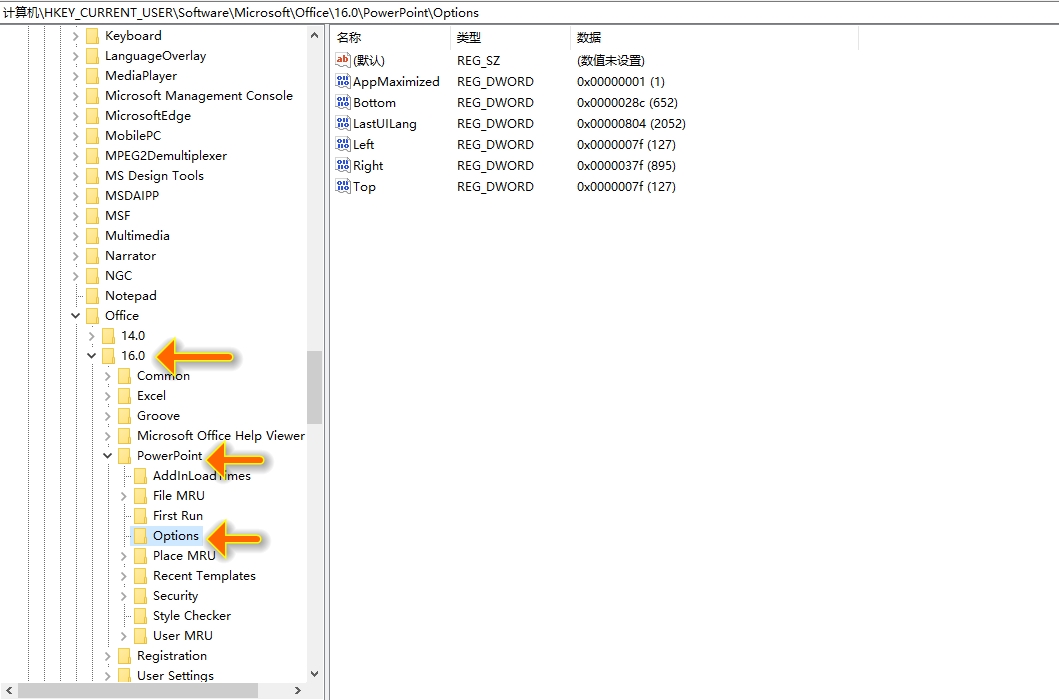Click the Top value's binary icon

(x=341, y=186)
